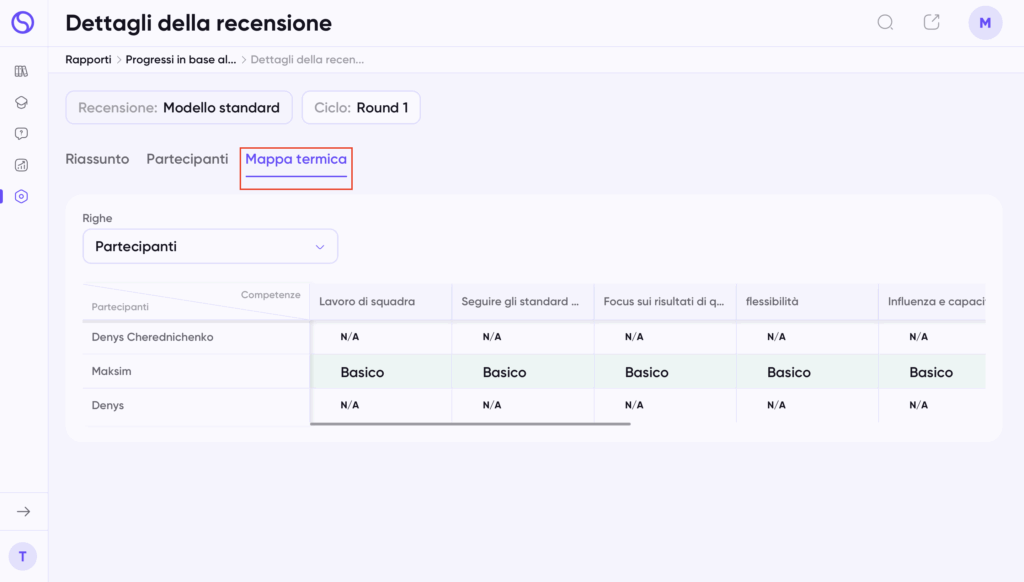Click the app logo in top-left corner
Image resolution: width=1024 pixels, height=582 pixels.
coord(22,22)
